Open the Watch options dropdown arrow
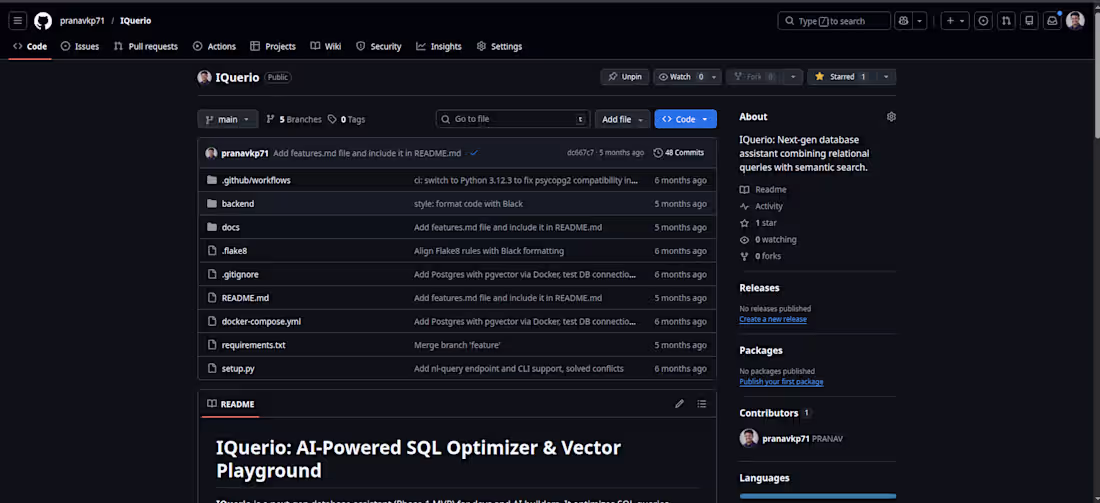This screenshot has width=1100, height=503. 714,77
